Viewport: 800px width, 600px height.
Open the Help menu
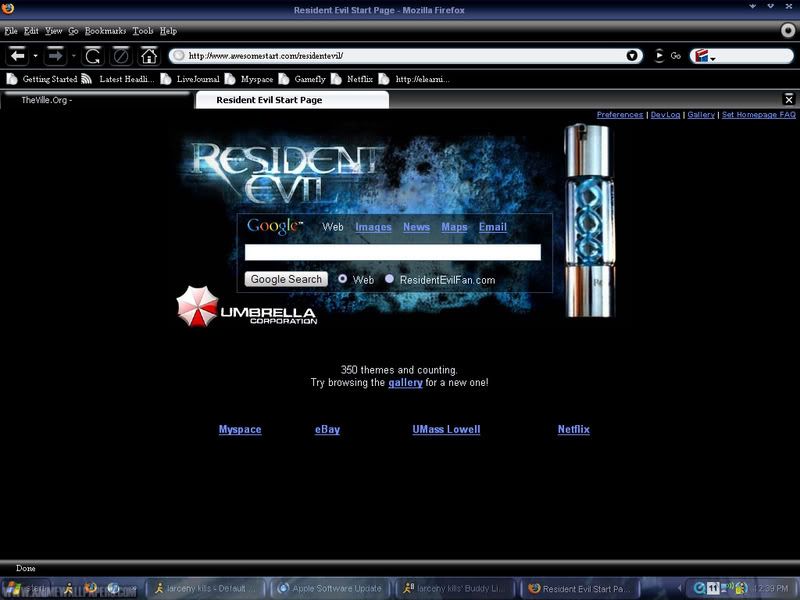[168, 31]
